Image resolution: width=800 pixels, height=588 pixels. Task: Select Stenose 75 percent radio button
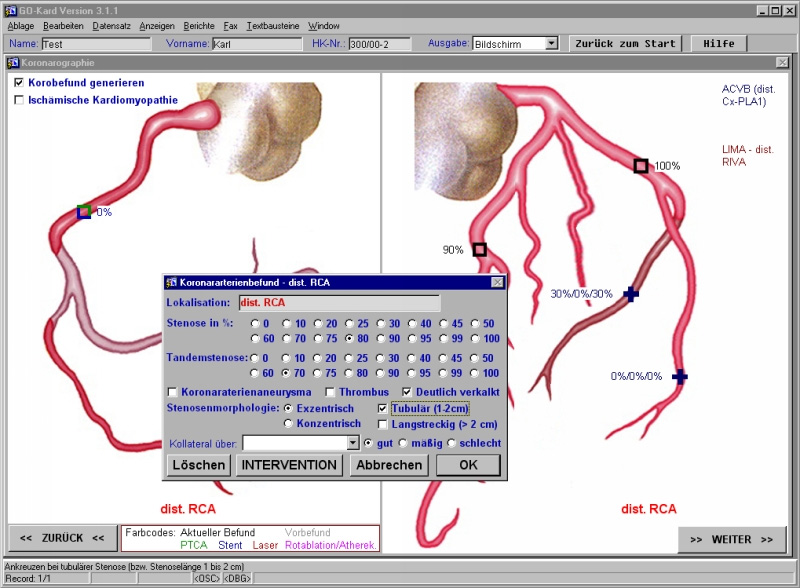click(318, 338)
